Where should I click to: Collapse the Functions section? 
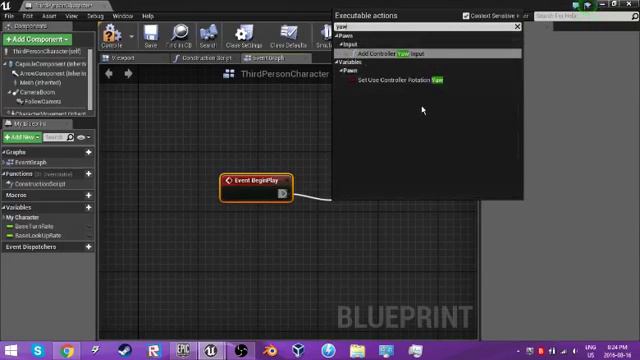[4, 174]
